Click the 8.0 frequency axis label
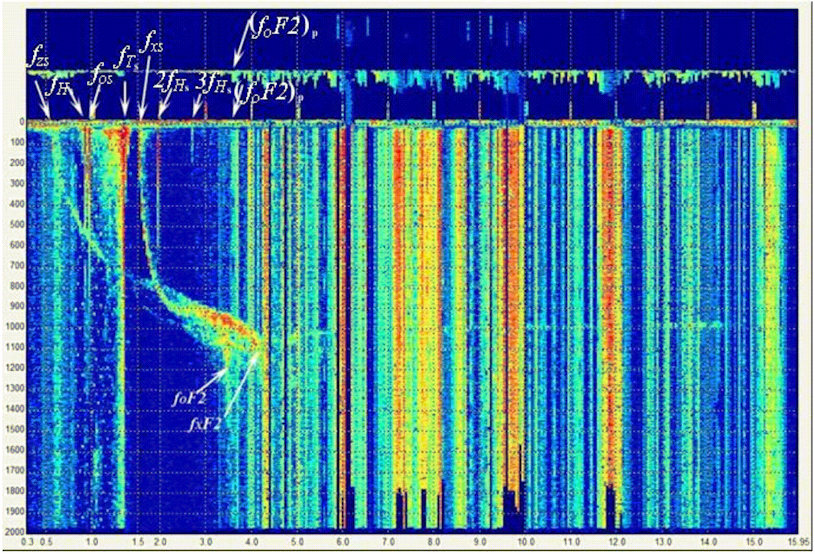 434,541
